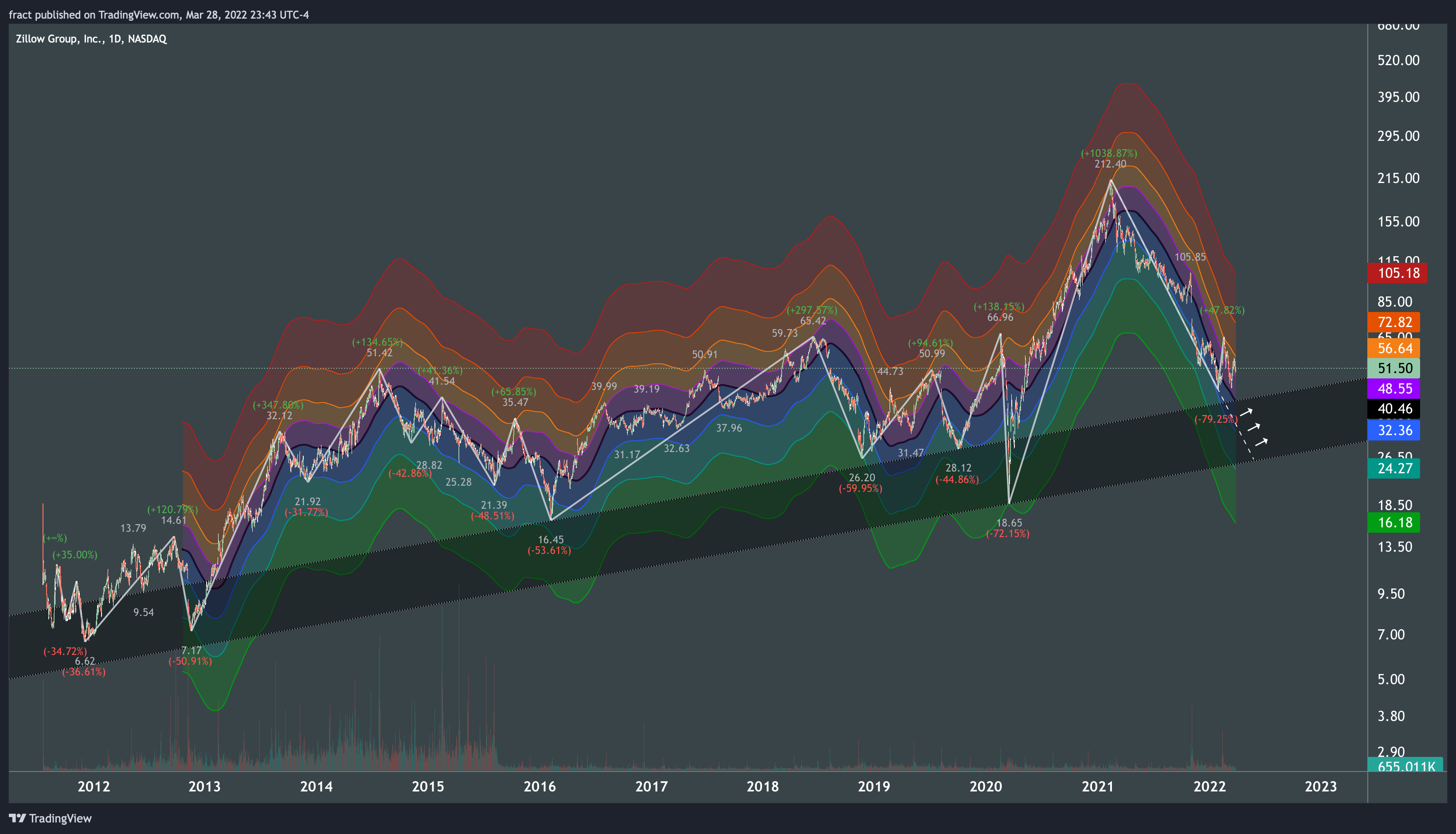Click the 21.92 low annotation
This screenshot has height=834, width=1456.
308,502
